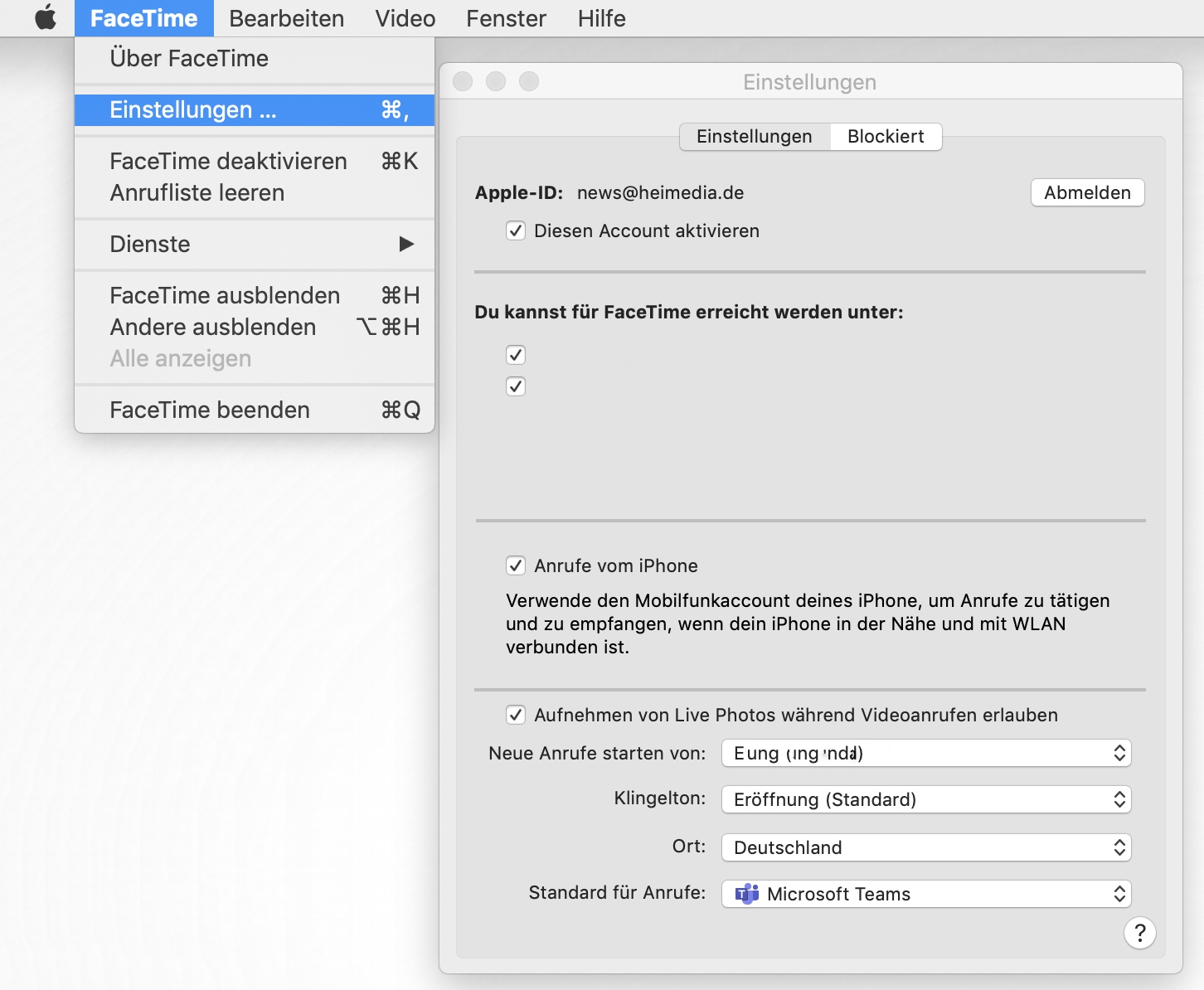Open the FaceTime menu bar item
Viewport: 1204px width, 990px height.
(x=144, y=18)
